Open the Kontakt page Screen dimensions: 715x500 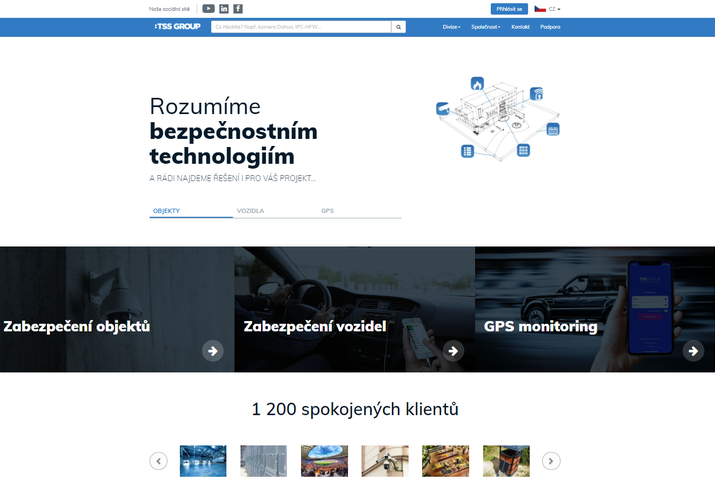[x=520, y=27]
